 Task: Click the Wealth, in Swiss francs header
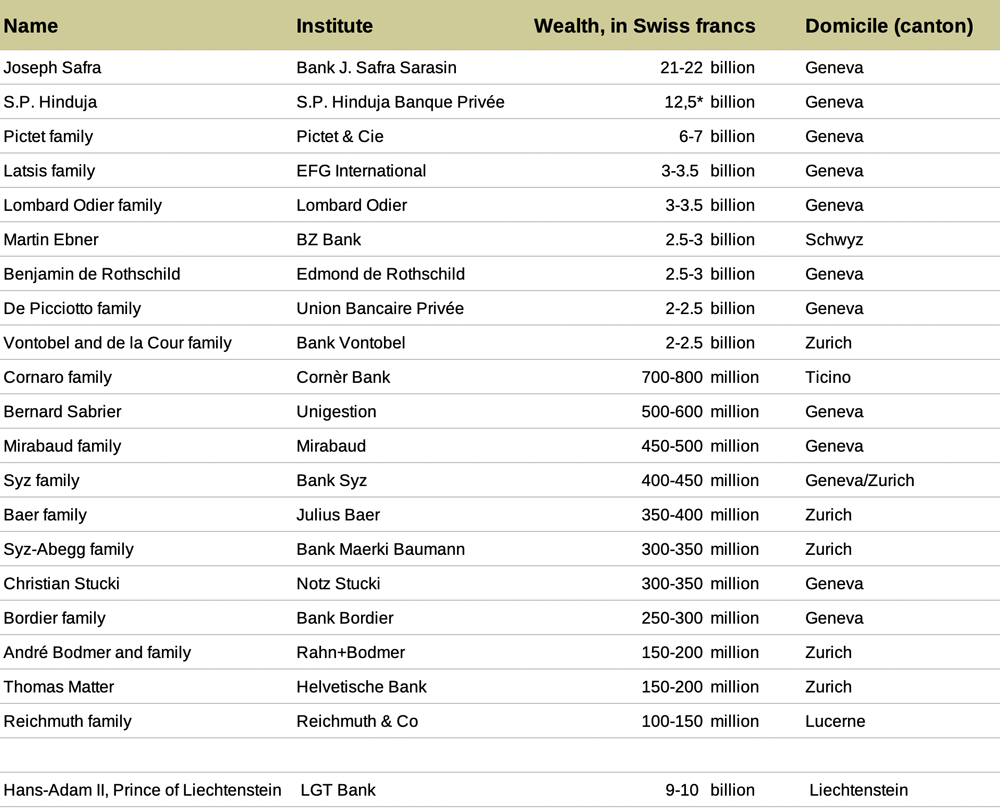coord(644,26)
